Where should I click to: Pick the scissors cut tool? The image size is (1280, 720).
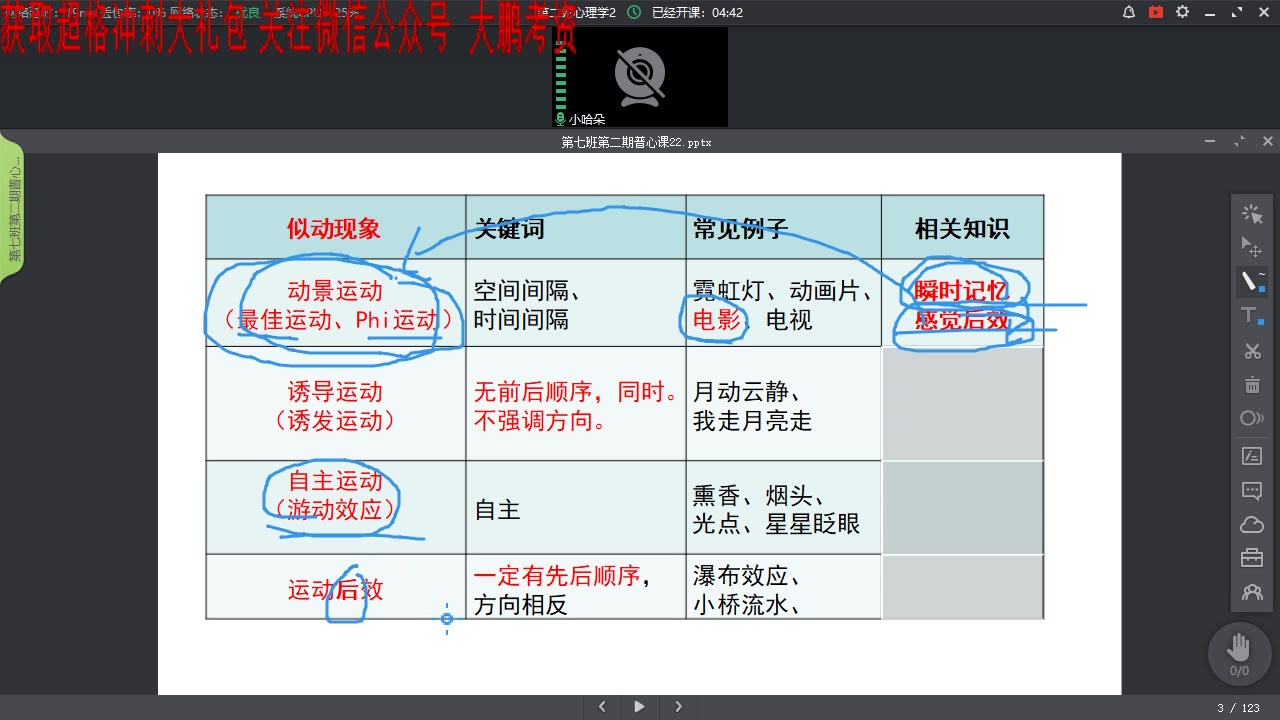click(x=1252, y=351)
